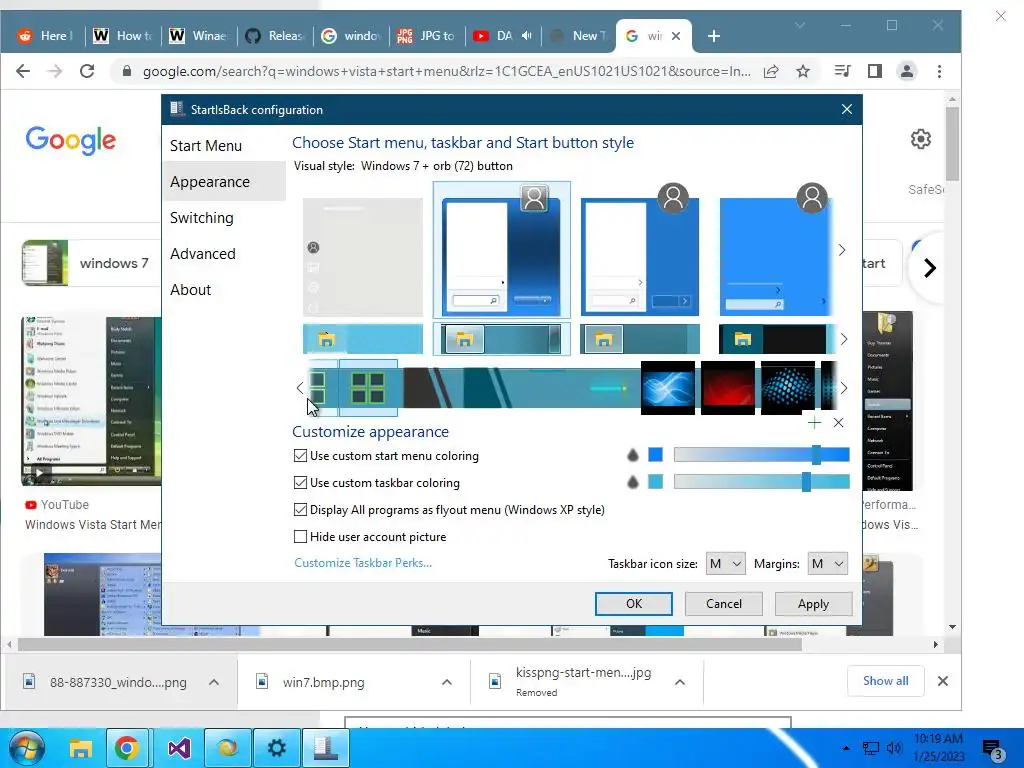Click Chrome's back arrow

tap(23, 71)
